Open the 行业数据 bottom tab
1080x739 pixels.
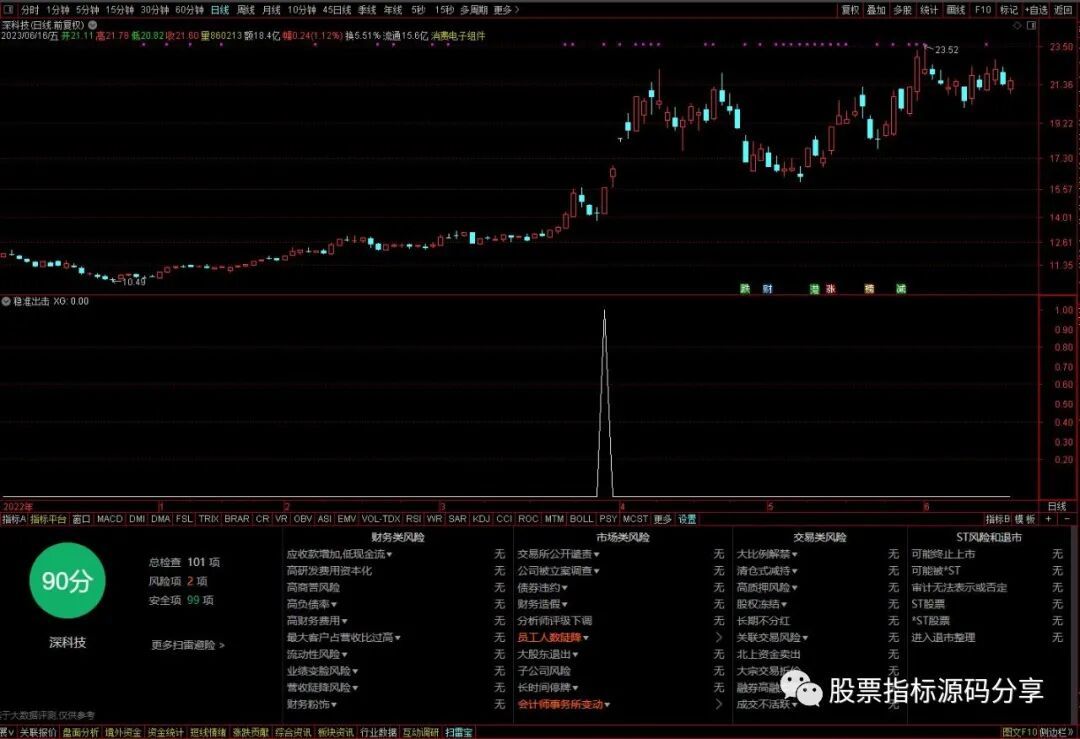378,732
